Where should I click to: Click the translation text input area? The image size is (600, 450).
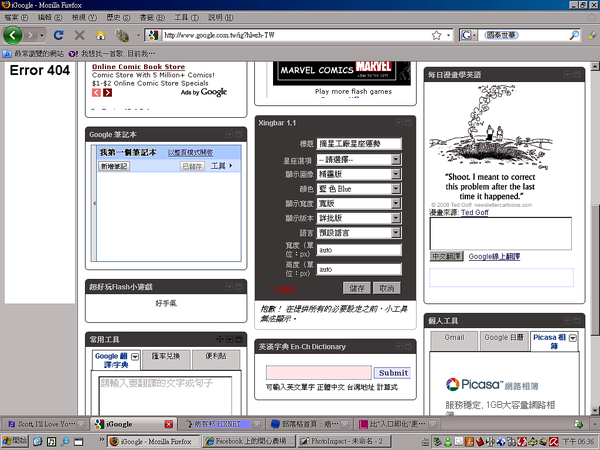click(x=165, y=396)
